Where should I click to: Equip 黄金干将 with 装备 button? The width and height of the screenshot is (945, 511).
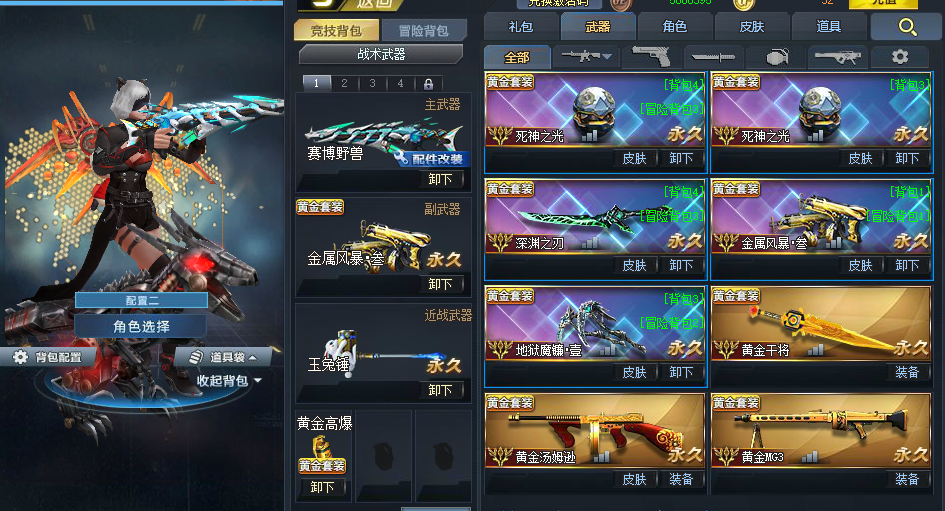click(906, 372)
